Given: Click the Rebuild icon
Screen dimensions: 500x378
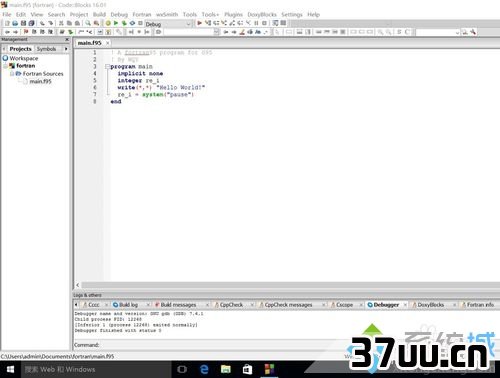Looking at the screenshot, I should (x=132, y=23).
